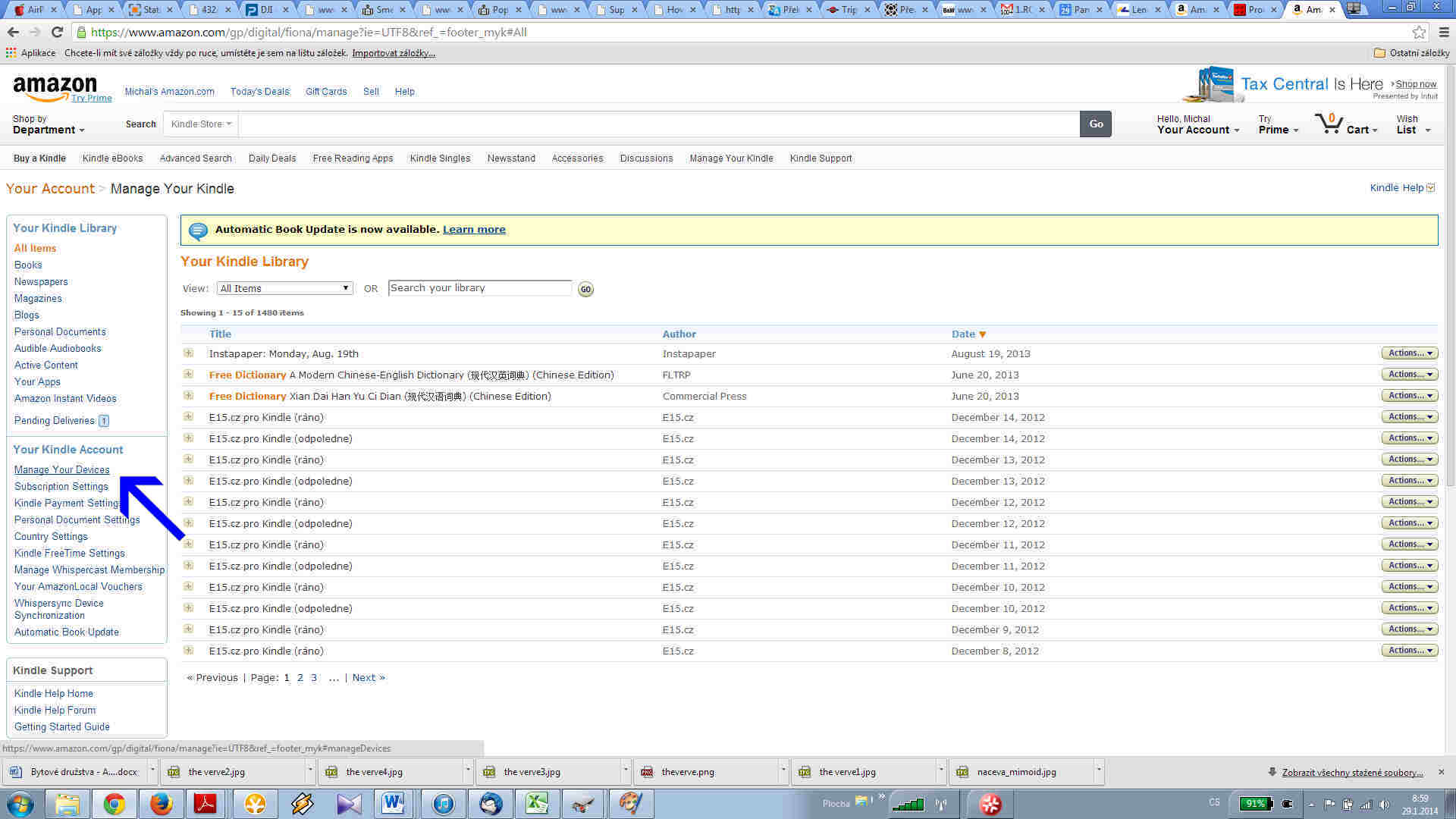Open iTunes taskbar icon

pos(444,804)
